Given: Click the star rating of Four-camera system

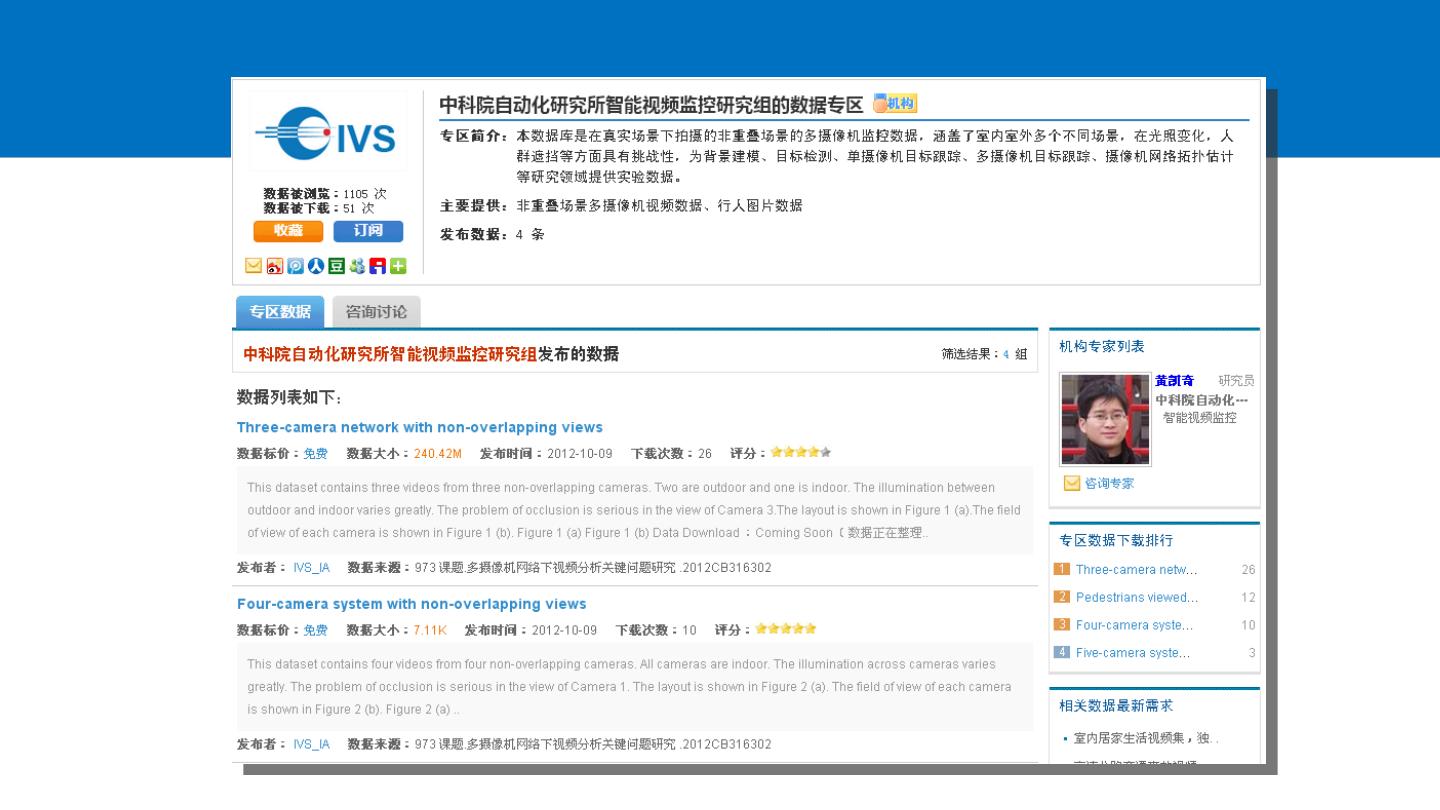Looking at the screenshot, I should click(x=786, y=629).
